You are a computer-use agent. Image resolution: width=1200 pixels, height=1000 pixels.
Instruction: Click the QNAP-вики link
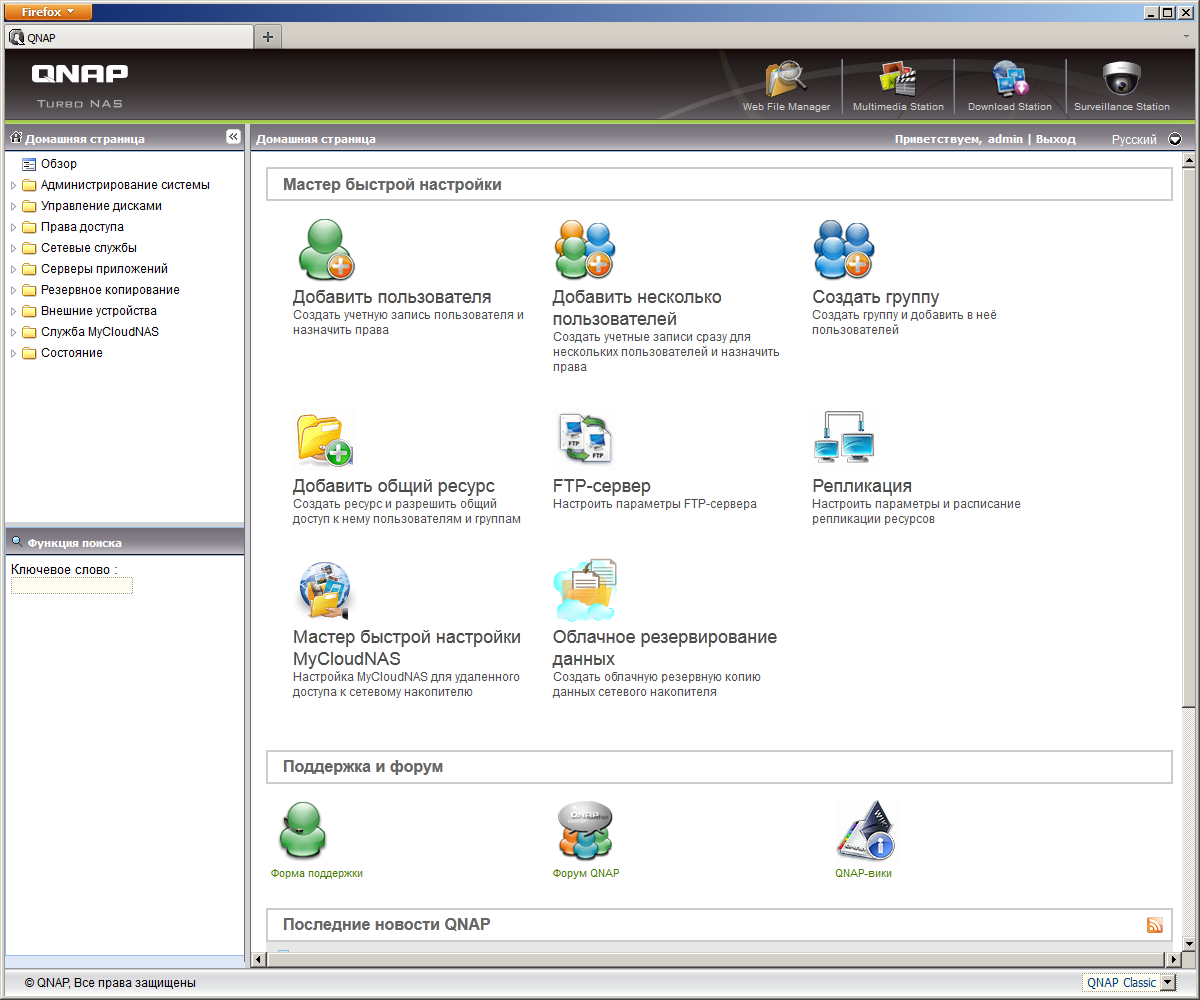click(x=864, y=873)
